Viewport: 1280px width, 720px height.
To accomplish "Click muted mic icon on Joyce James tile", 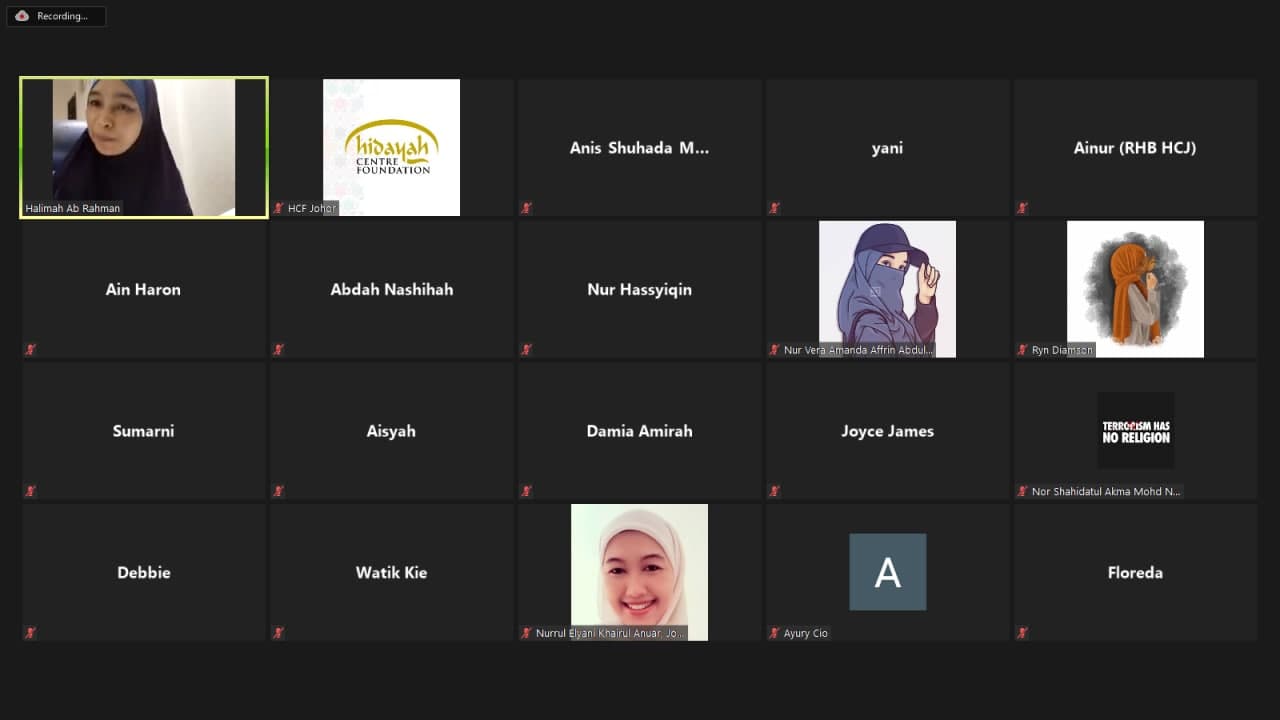I will [x=775, y=491].
